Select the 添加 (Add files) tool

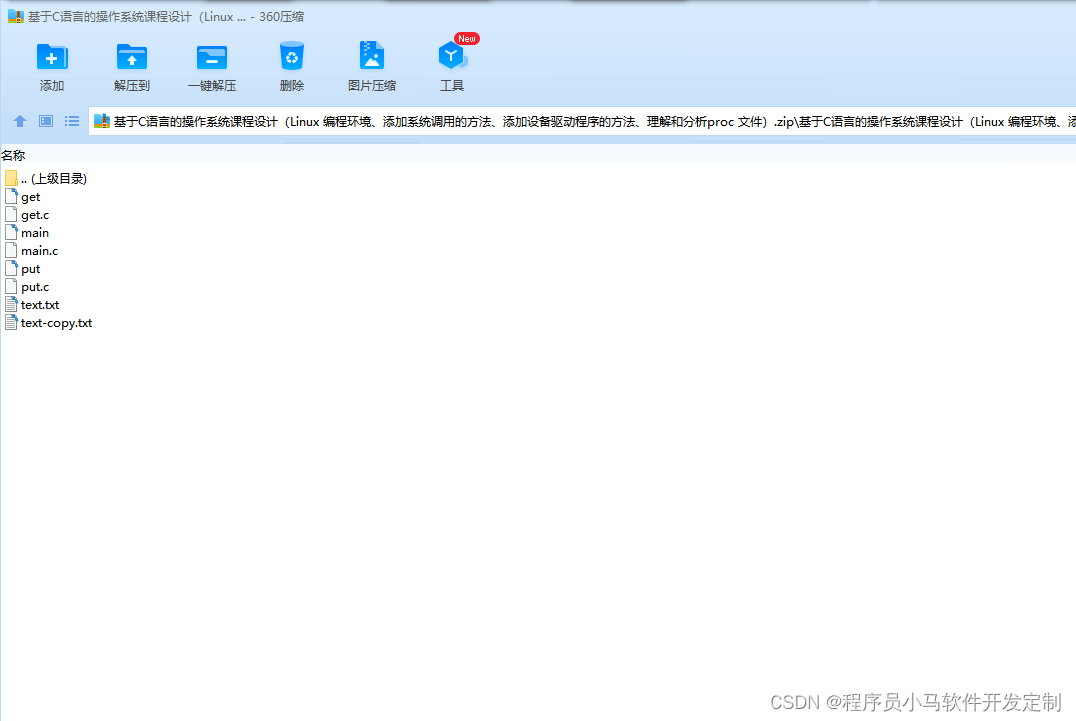point(51,64)
